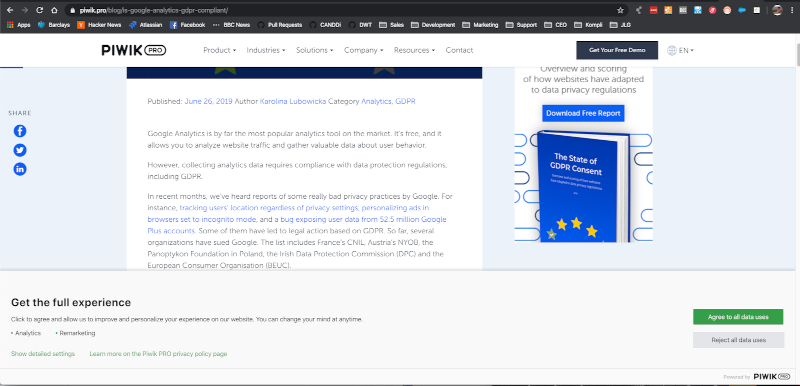The height and width of the screenshot is (386, 800).
Task: Share the article on Twitter
Action: tap(20, 150)
